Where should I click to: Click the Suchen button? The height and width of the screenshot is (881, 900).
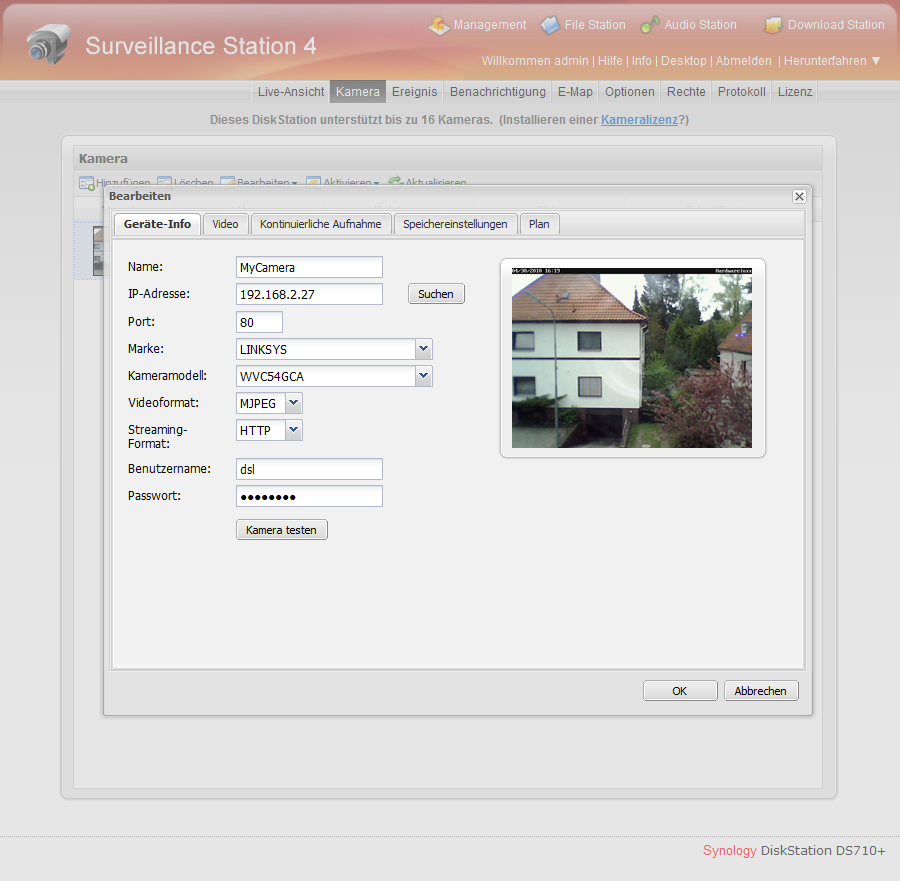click(x=436, y=294)
